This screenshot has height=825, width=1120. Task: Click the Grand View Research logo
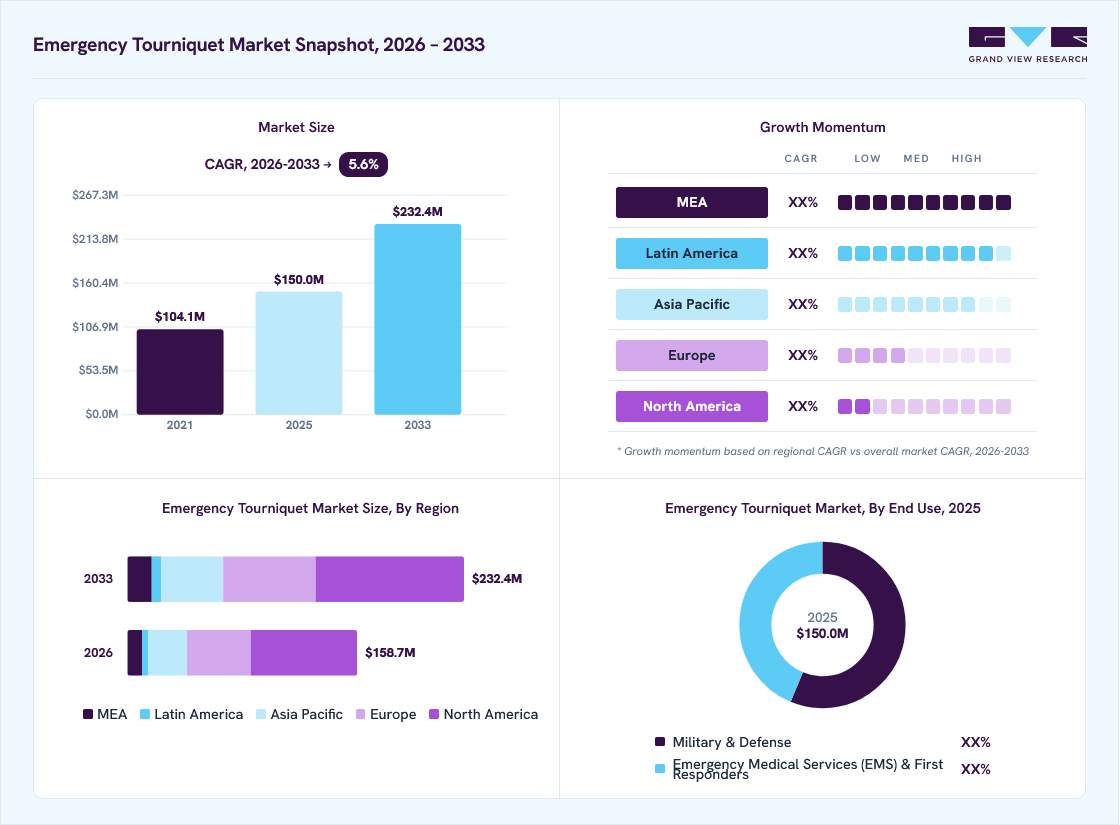pos(1028,45)
